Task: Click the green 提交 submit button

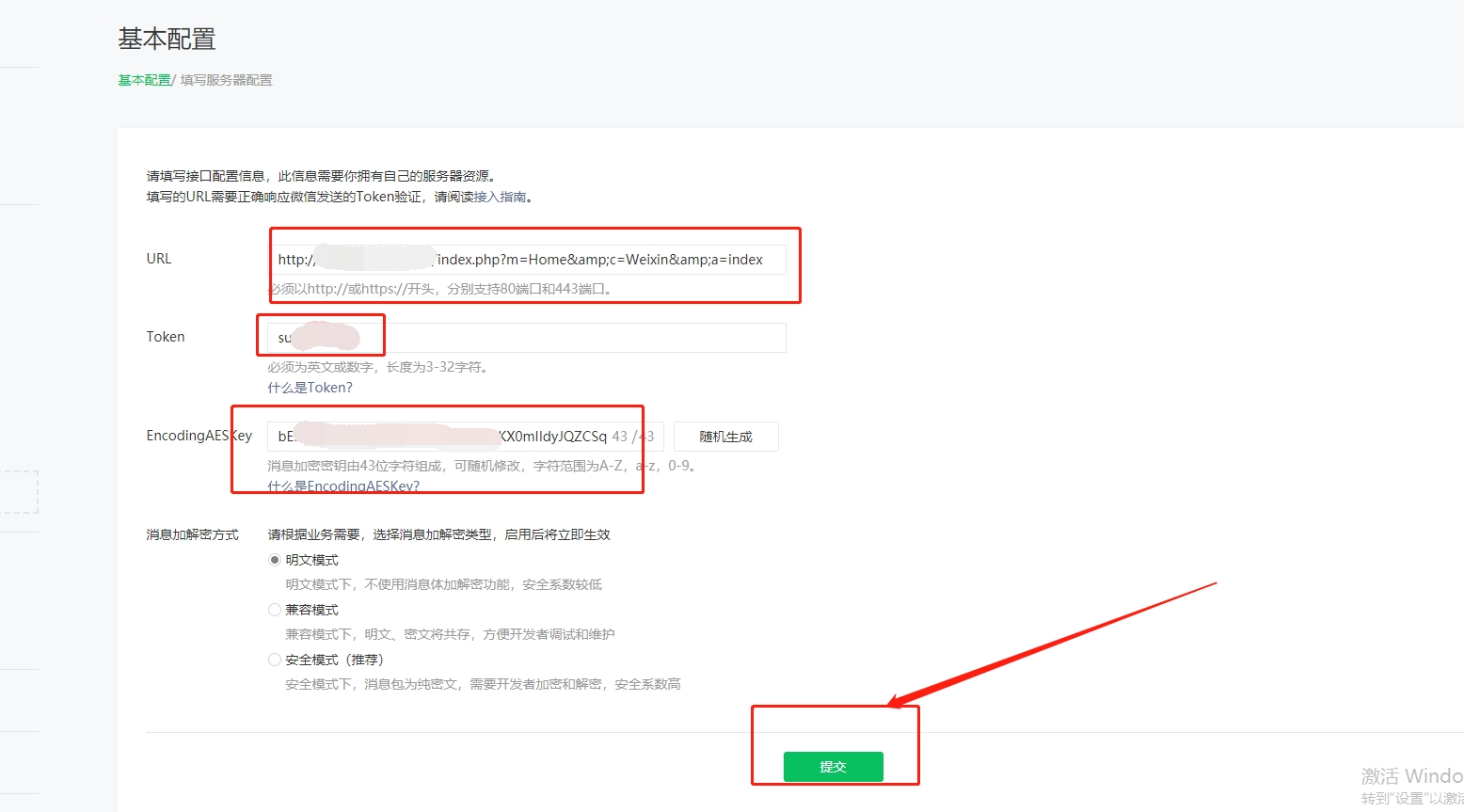Action: [x=833, y=766]
